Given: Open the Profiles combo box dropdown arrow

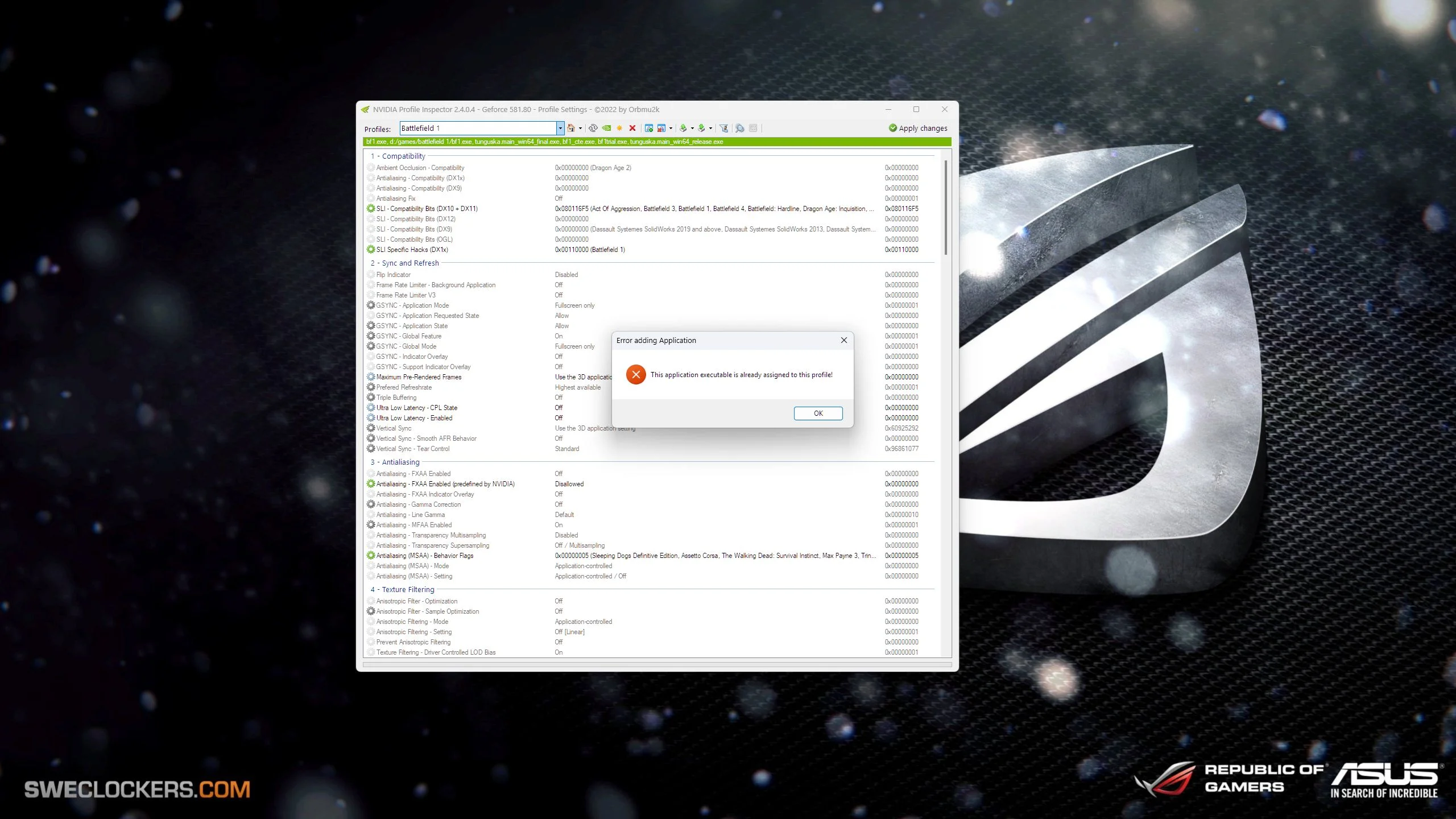Looking at the screenshot, I should [x=560, y=128].
